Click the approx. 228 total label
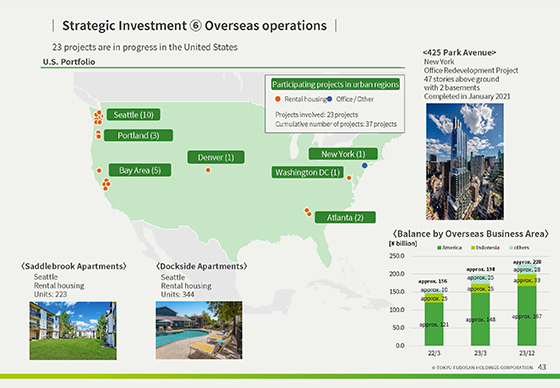 coord(527,262)
